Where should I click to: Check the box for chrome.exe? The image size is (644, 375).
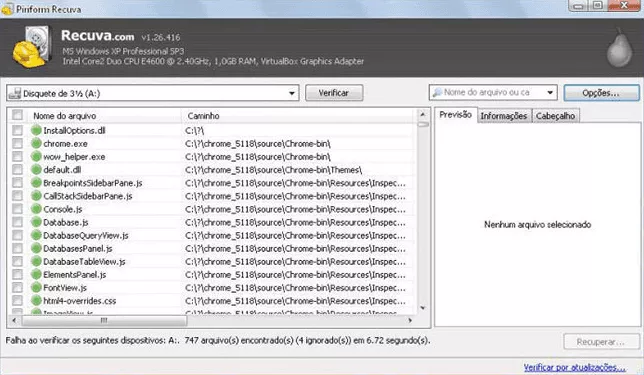click(x=17, y=144)
